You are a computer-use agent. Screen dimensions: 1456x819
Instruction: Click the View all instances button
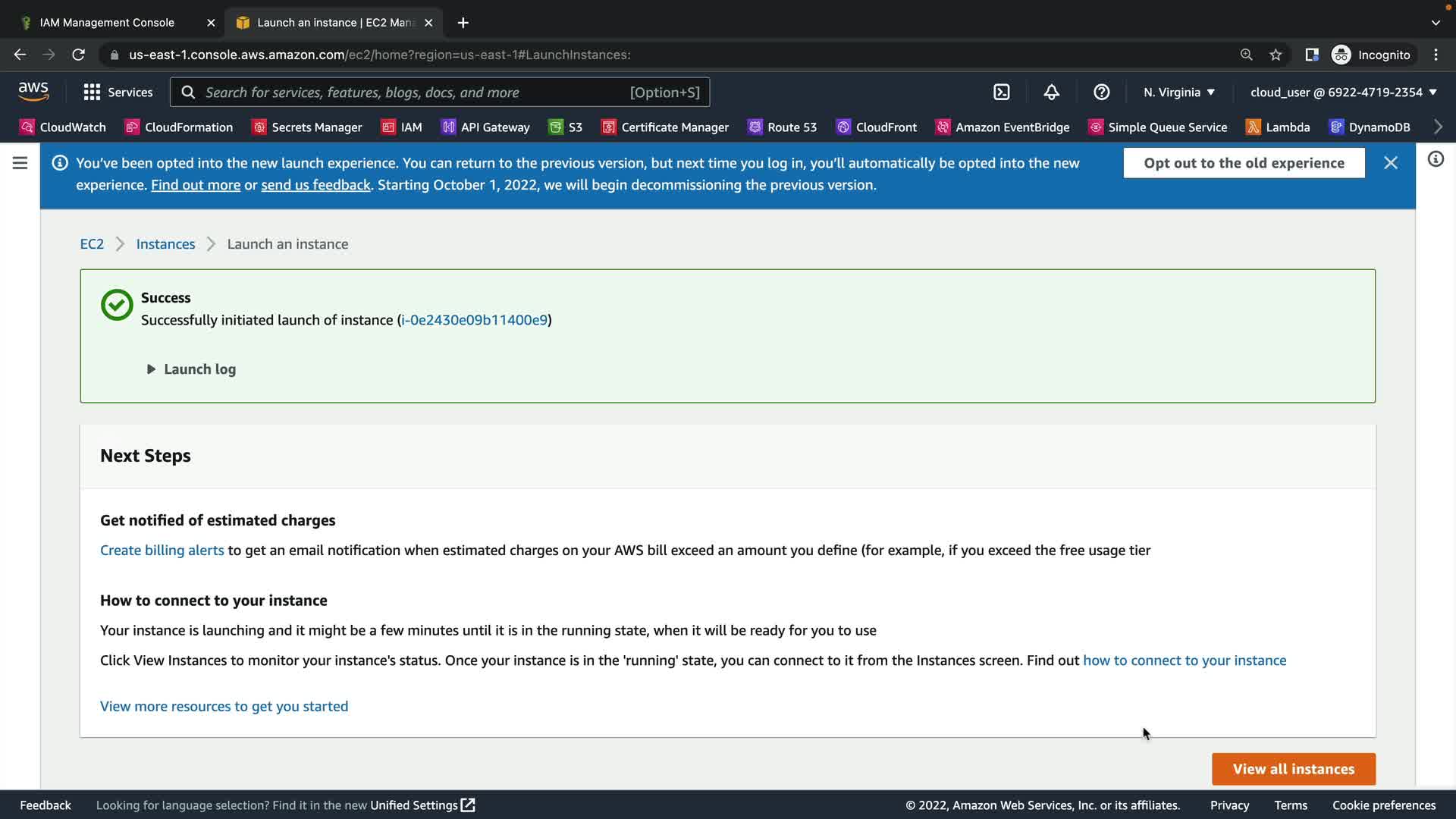click(1293, 769)
